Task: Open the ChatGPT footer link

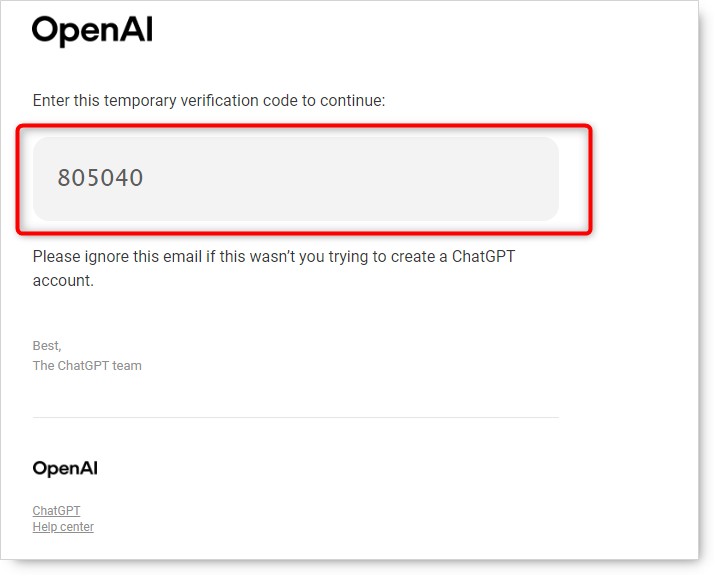Action: click(x=56, y=511)
